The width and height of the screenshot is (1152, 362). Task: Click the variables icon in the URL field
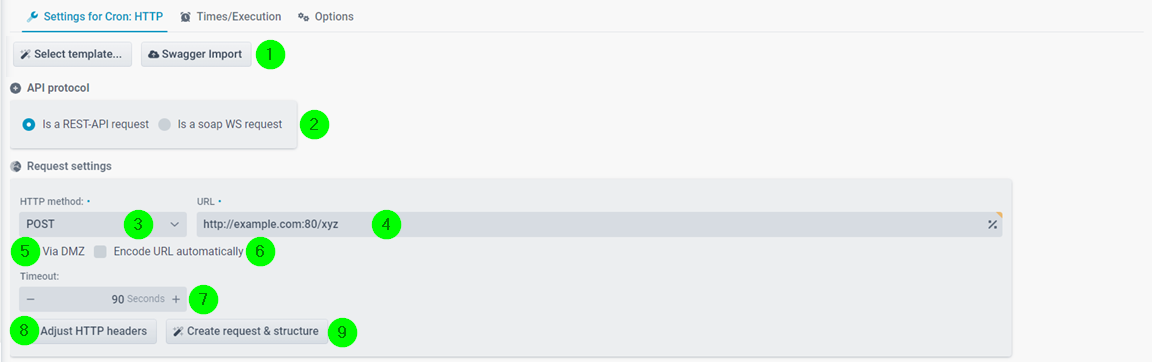[x=992, y=225]
